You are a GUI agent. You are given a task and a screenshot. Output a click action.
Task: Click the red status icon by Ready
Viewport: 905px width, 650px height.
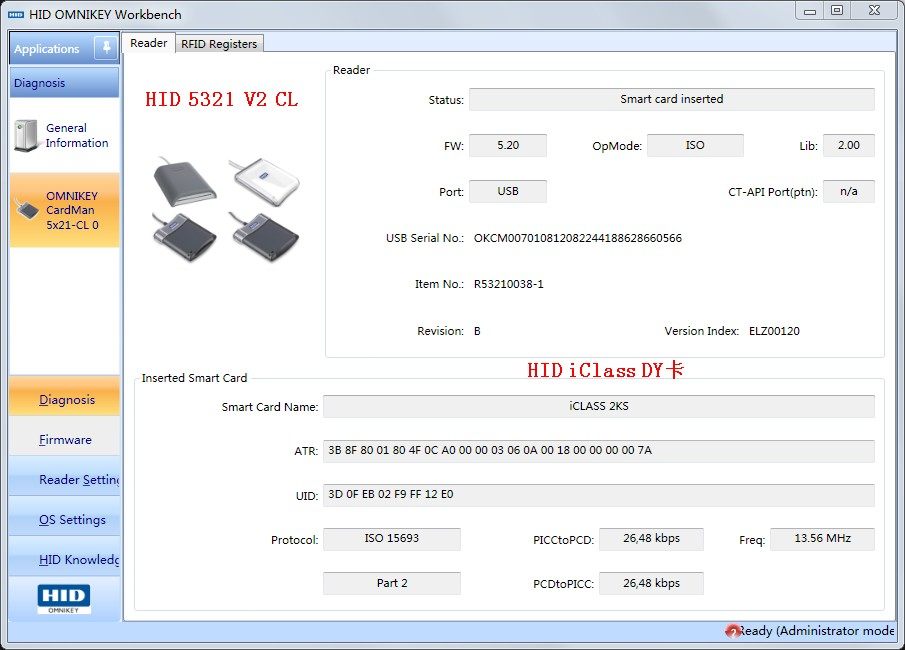[733, 631]
